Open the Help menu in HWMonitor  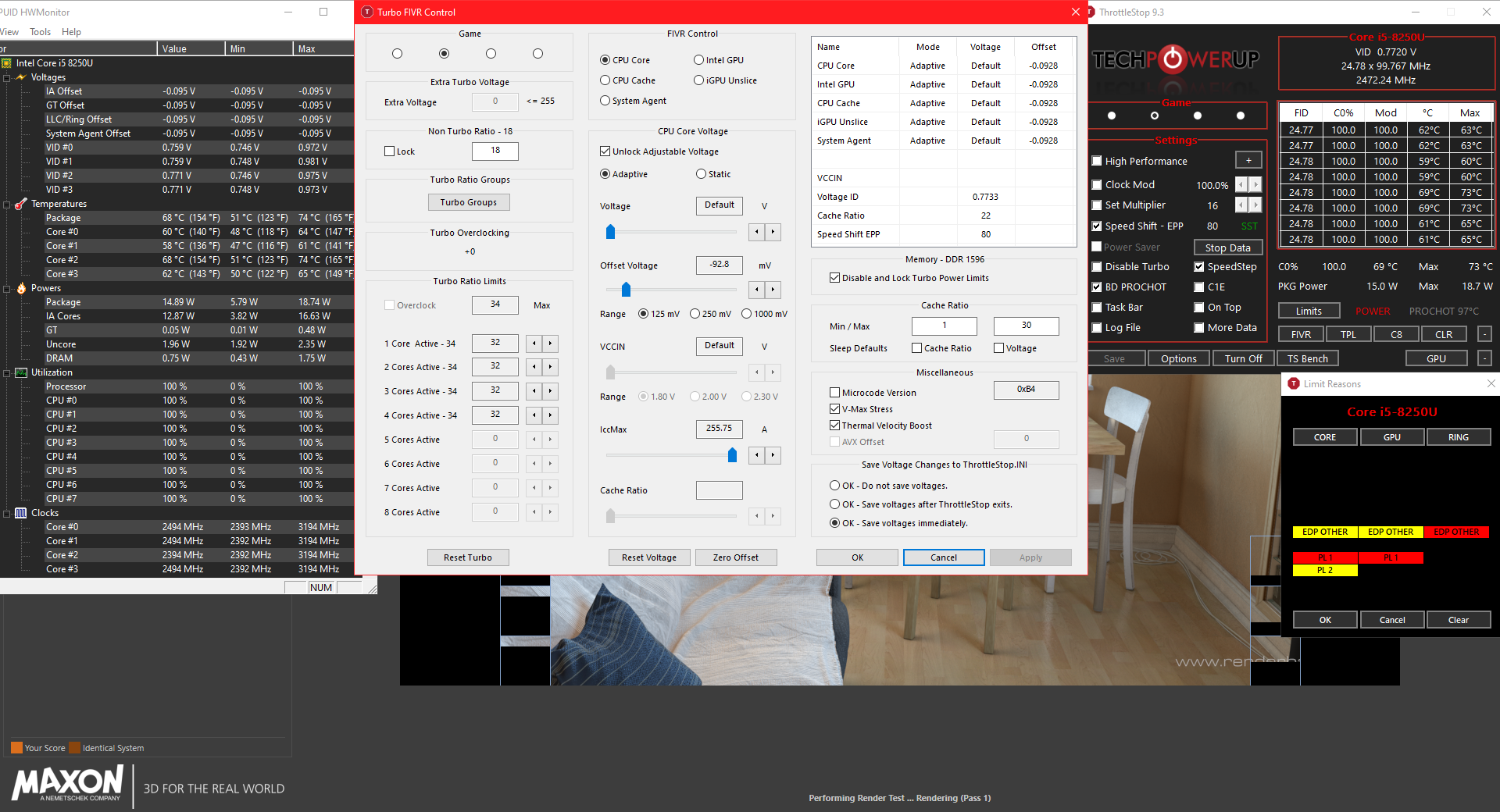71,32
